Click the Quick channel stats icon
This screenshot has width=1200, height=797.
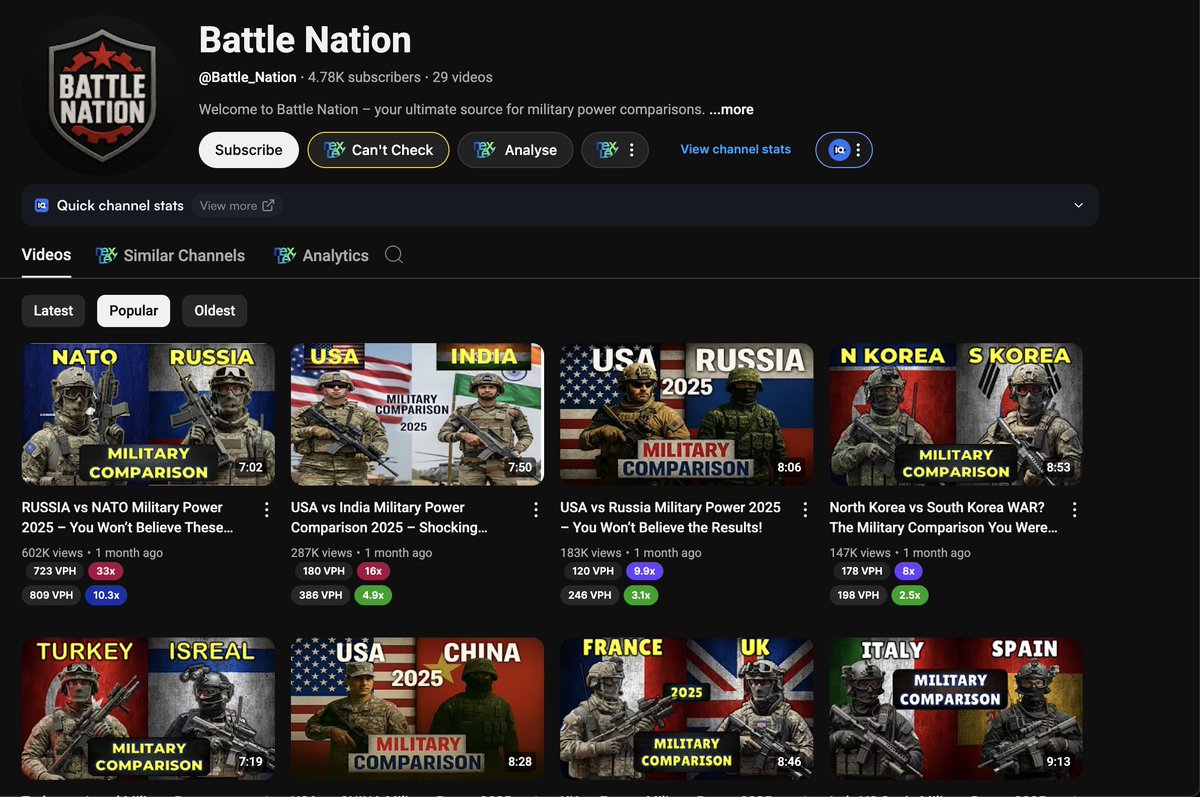point(41,205)
